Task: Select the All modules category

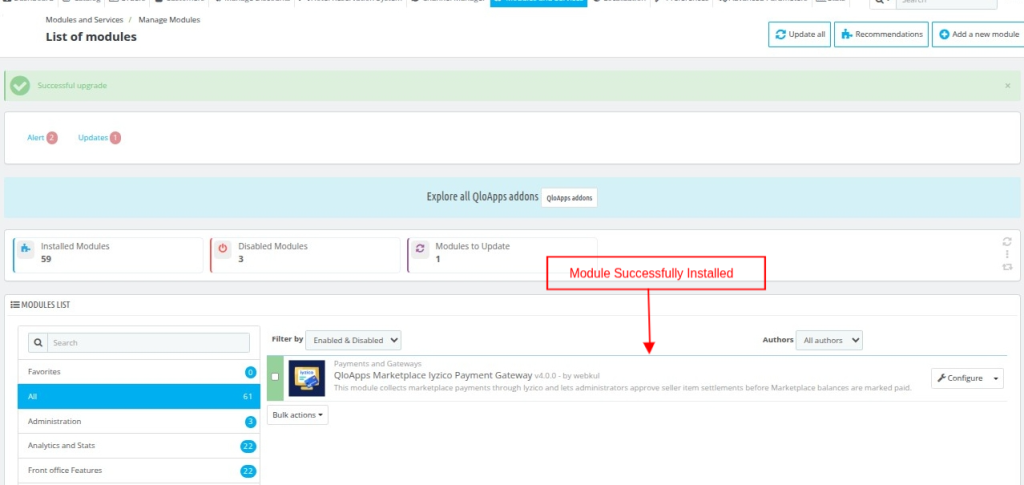Action: pos(139,396)
